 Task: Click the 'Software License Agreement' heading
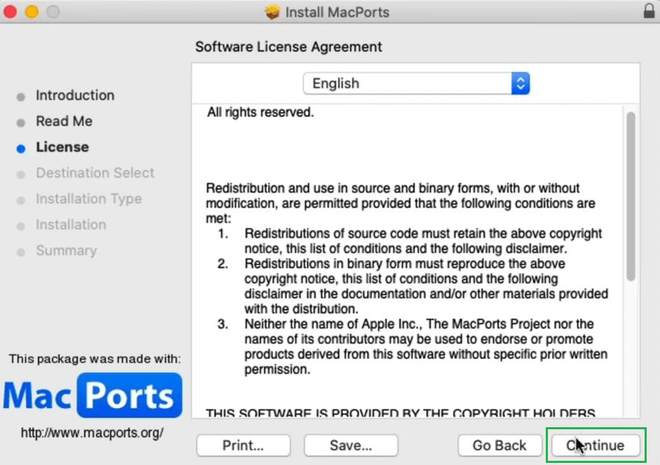click(289, 47)
